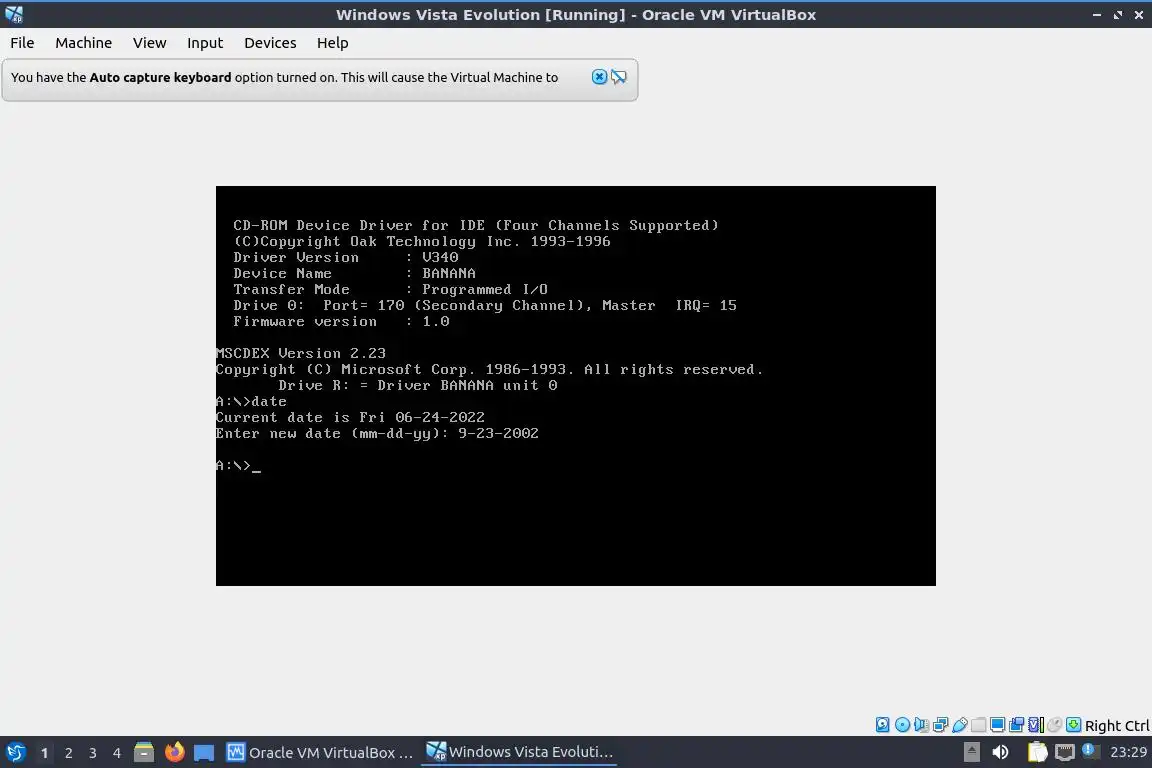Click the shared folders indicator icon
The width and height of the screenshot is (1152, 768).
979,725
